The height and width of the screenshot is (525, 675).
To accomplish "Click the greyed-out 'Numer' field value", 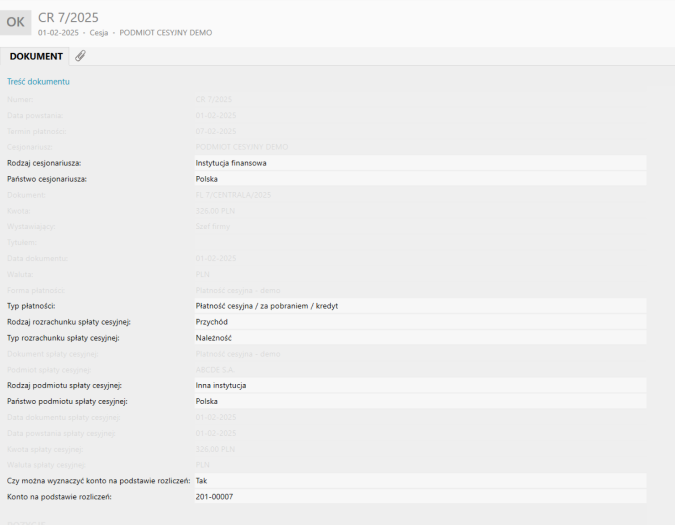I will click(x=214, y=99).
